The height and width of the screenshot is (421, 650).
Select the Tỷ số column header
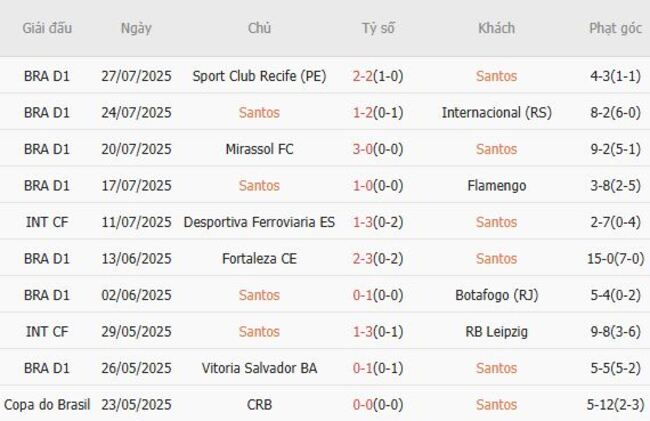click(x=378, y=28)
